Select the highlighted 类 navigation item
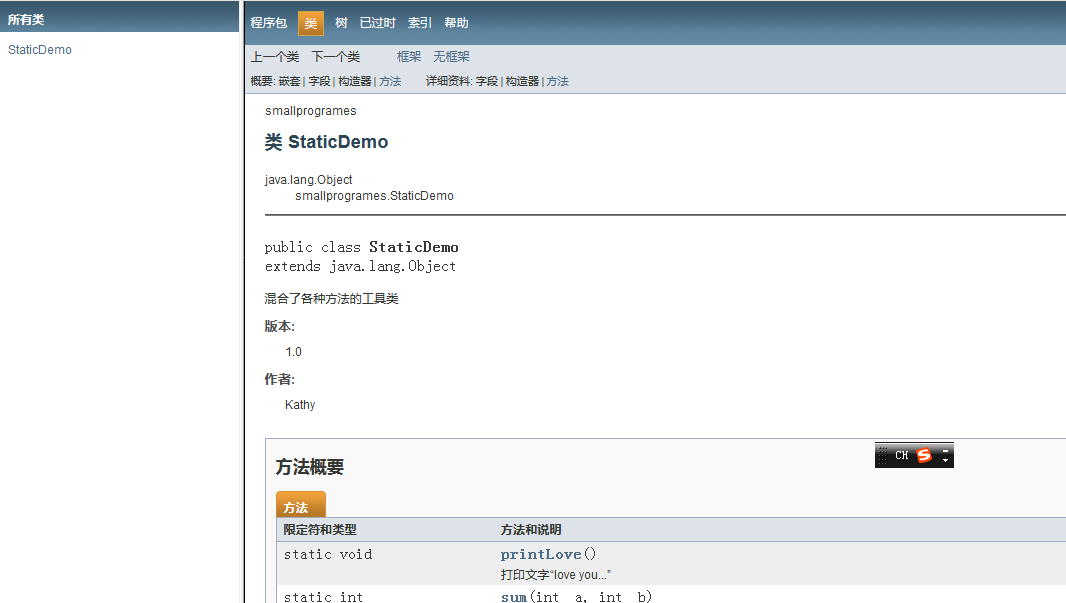 click(x=311, y=23)
